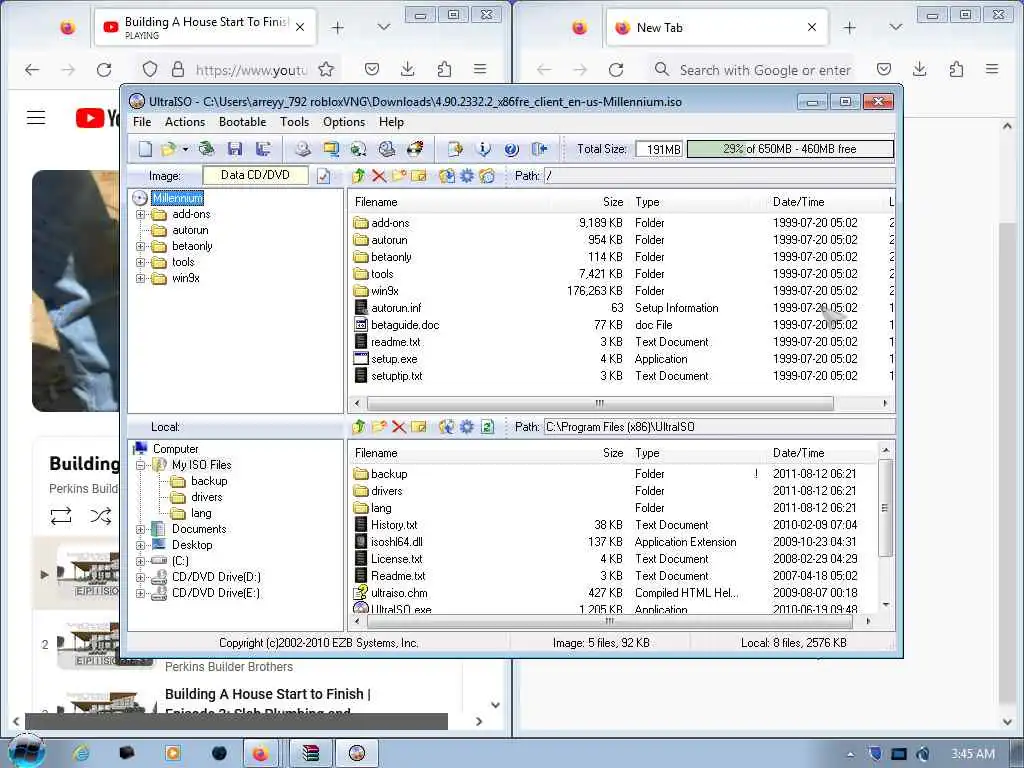Select setup.exe in the image file list
Viewport: 1024px width, 768px height.
394,359
